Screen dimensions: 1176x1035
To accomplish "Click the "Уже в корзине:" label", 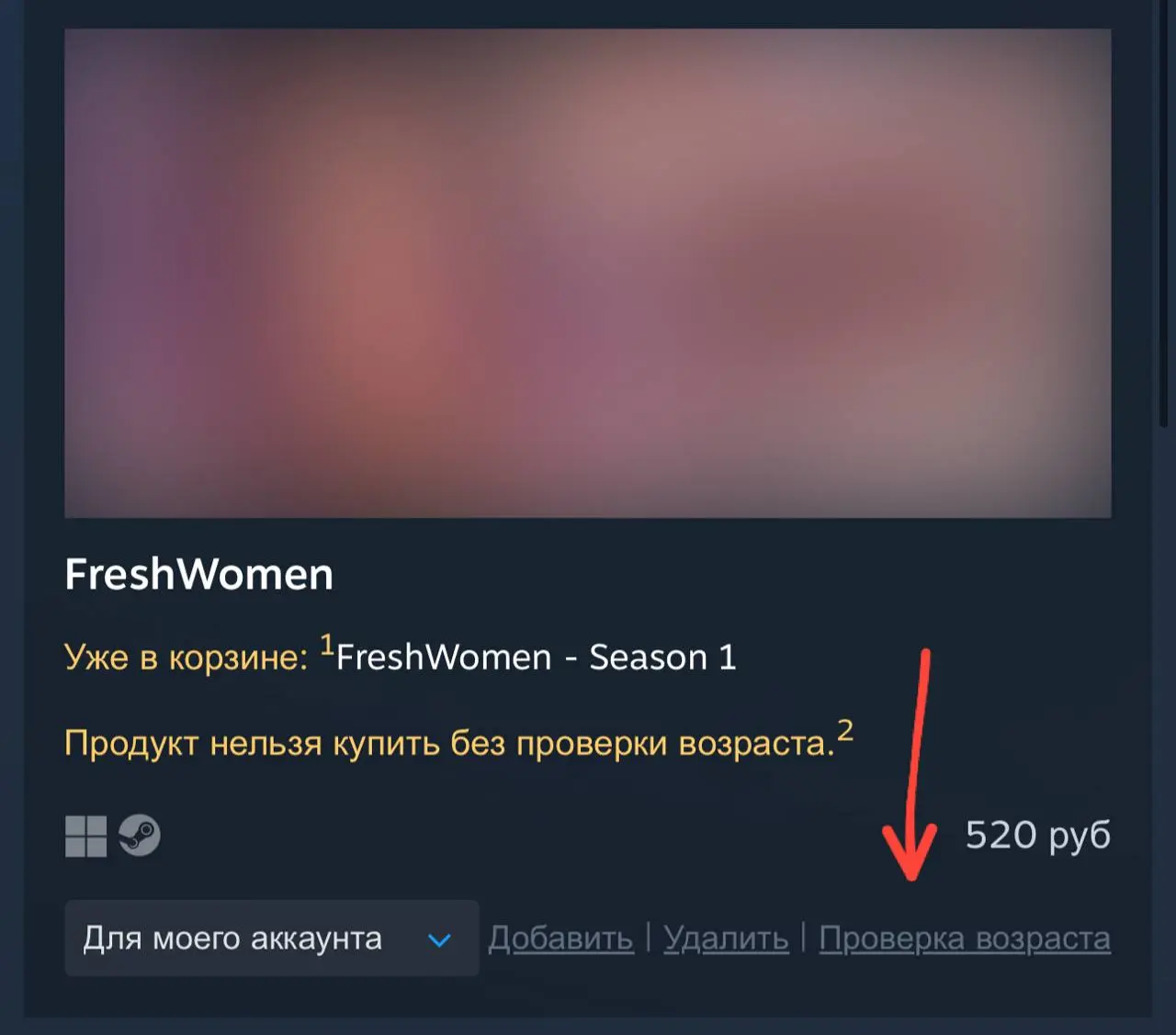I will [x=187, y=658].
